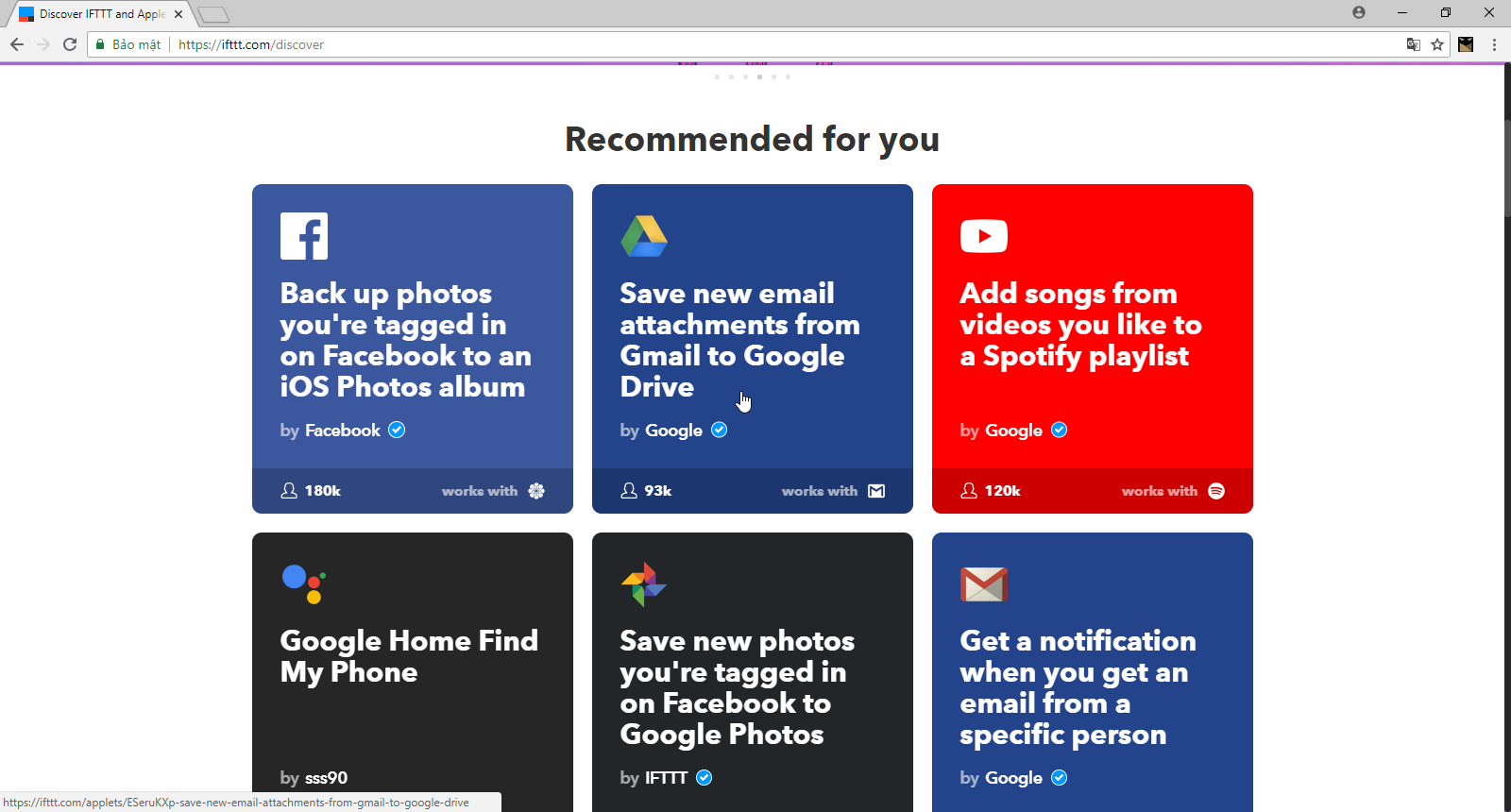Click the Google Photos pinwheel icon
Image resolution: width=1511 pixels, height=812 pixels.
644,584
